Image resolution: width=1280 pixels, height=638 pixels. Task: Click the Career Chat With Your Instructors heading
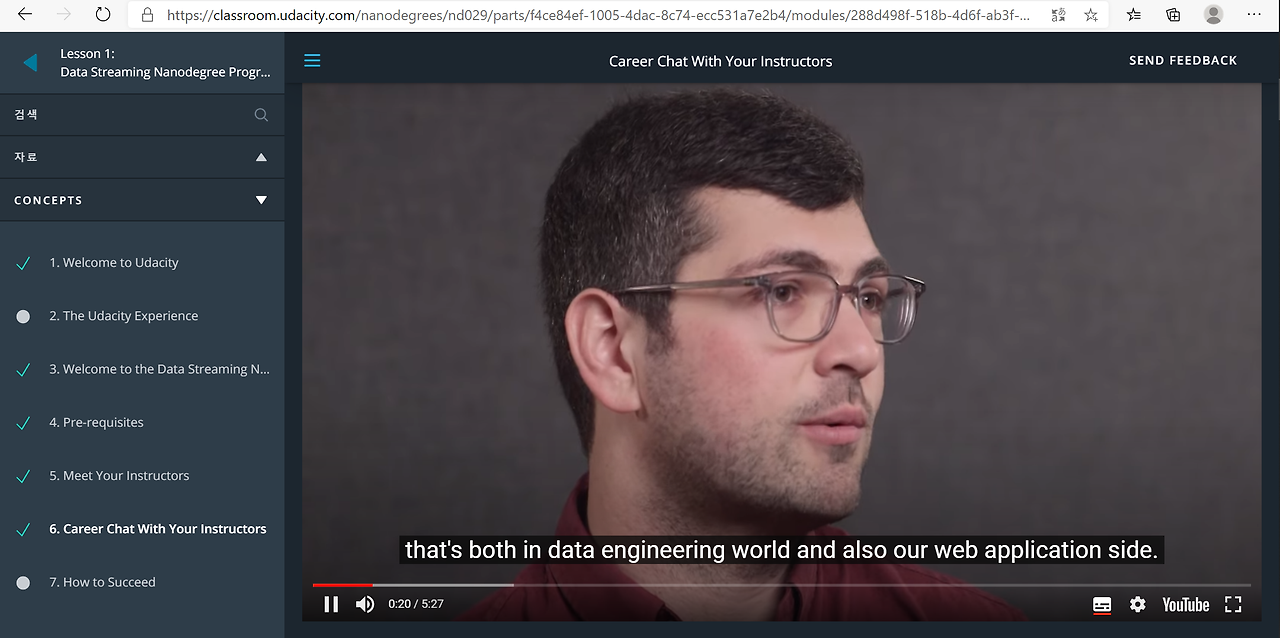click(720, 61)
